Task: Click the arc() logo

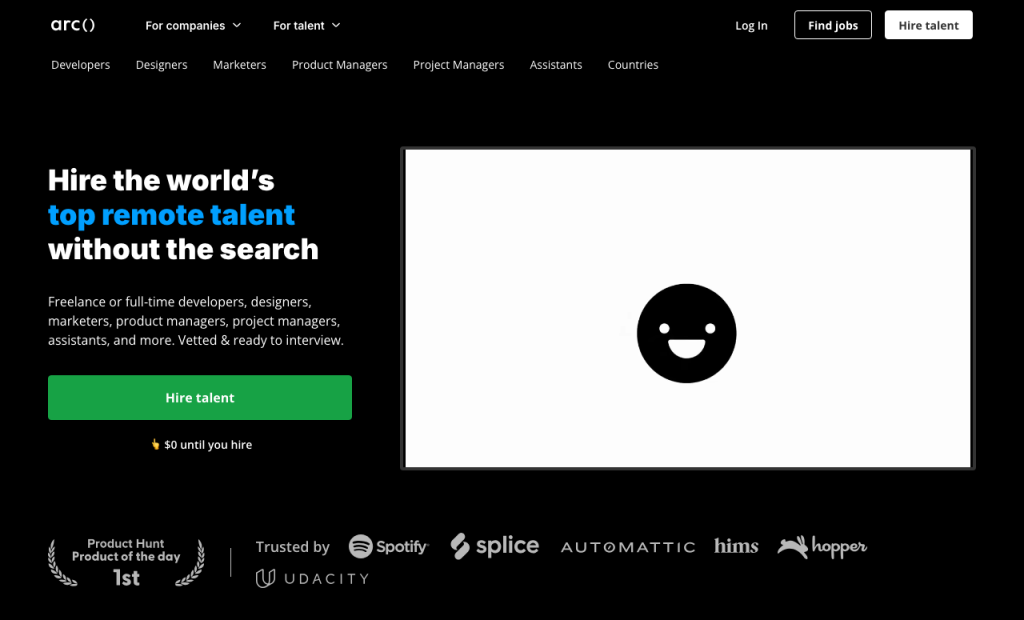Action: (72, 25)
